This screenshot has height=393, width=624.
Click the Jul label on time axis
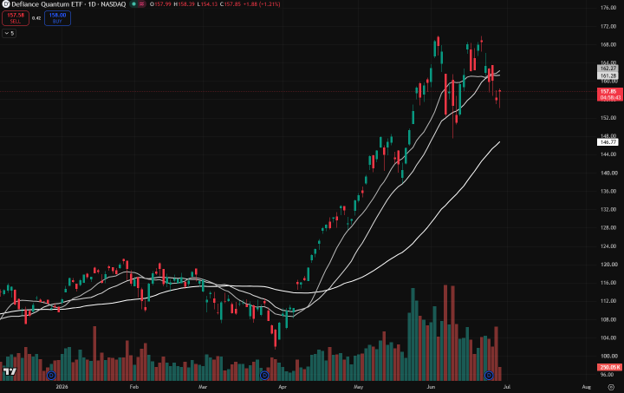coord(507,387)
